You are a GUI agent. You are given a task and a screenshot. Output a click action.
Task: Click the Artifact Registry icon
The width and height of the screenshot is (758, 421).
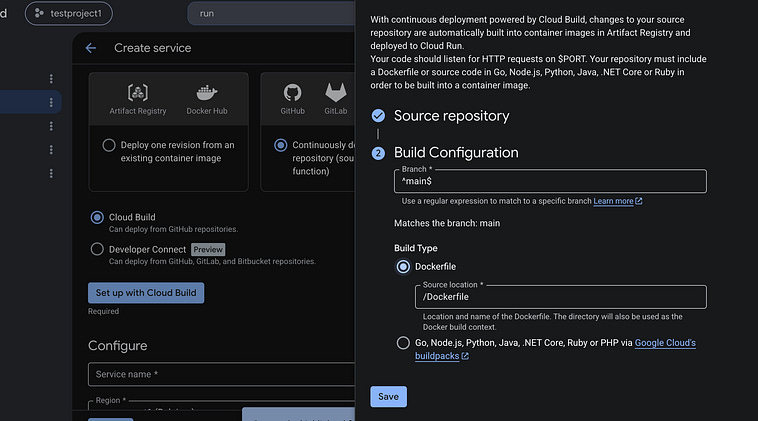coord(138,92)
